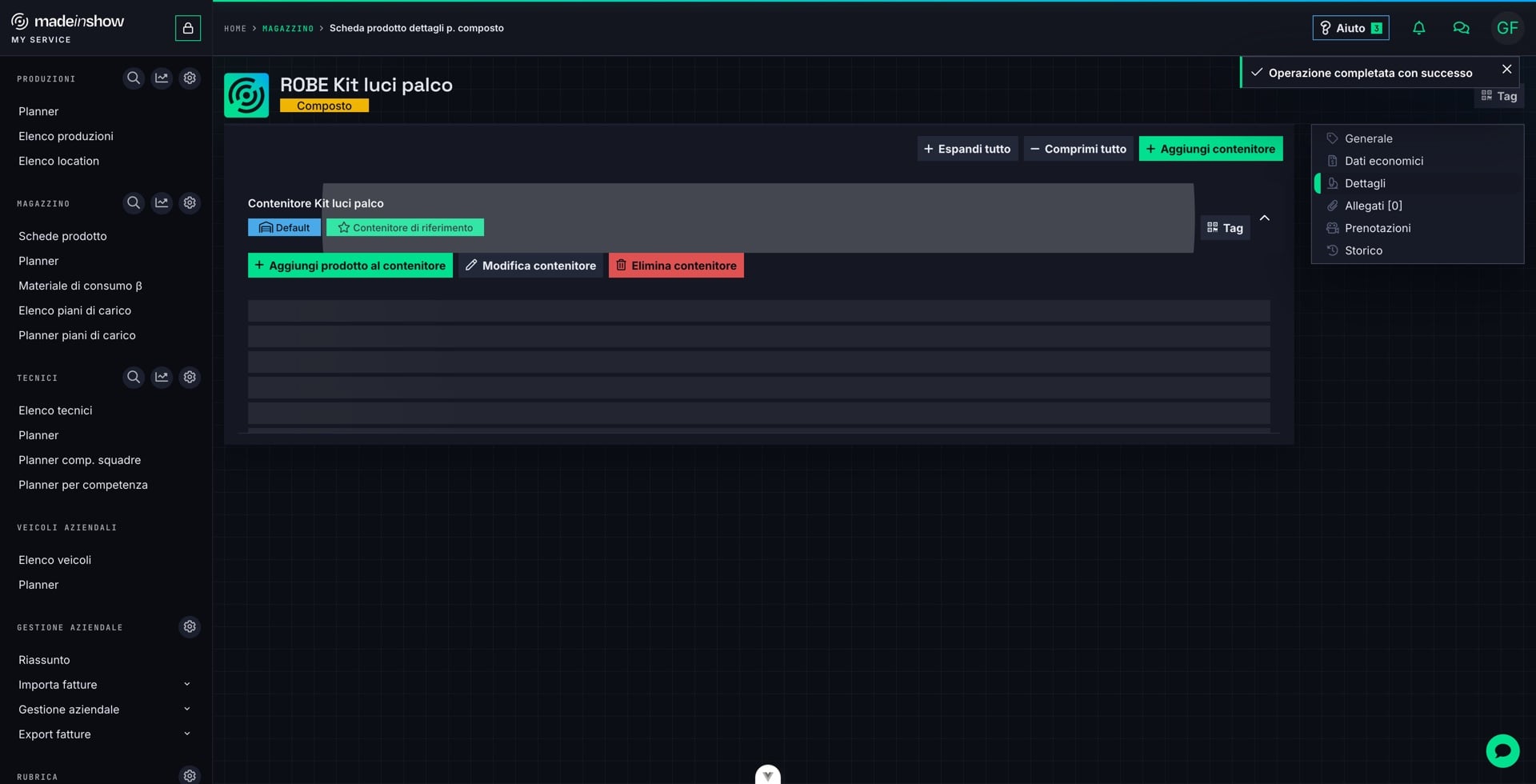1536x784 pixels.
Task: Collapse the Contenitore Kit luci palco section
Action: point(1265,218)
